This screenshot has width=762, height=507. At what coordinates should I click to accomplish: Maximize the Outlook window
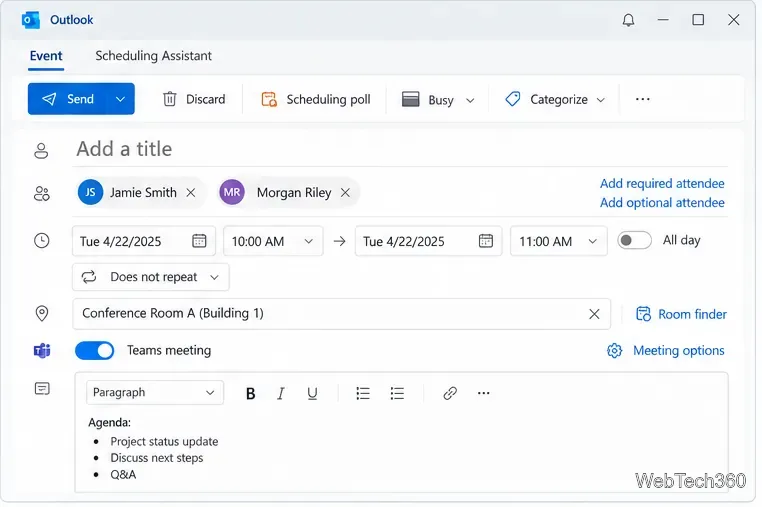click(x=698, y=20)
